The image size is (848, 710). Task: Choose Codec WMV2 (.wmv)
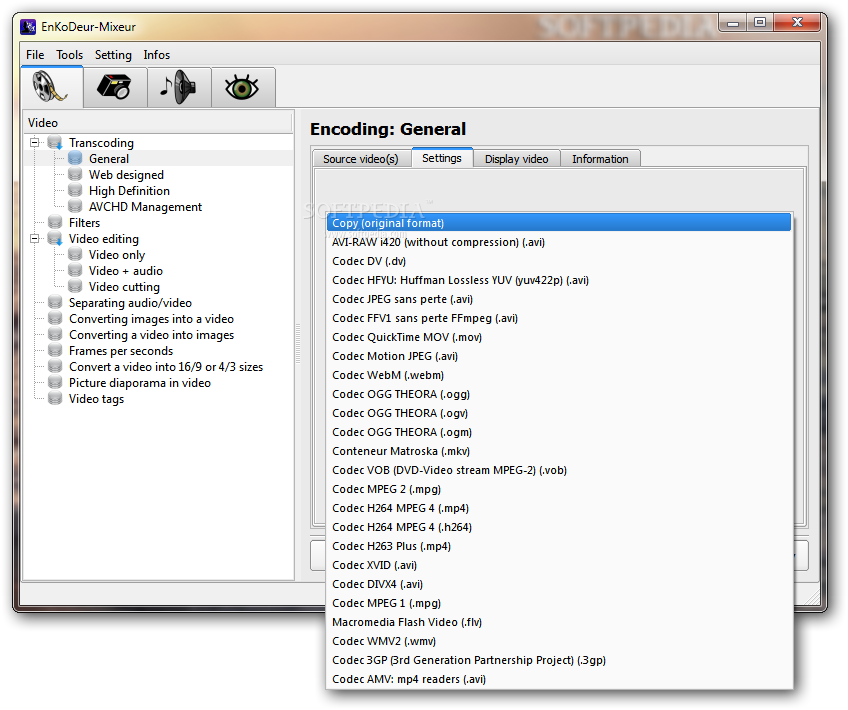click(559, 641)
